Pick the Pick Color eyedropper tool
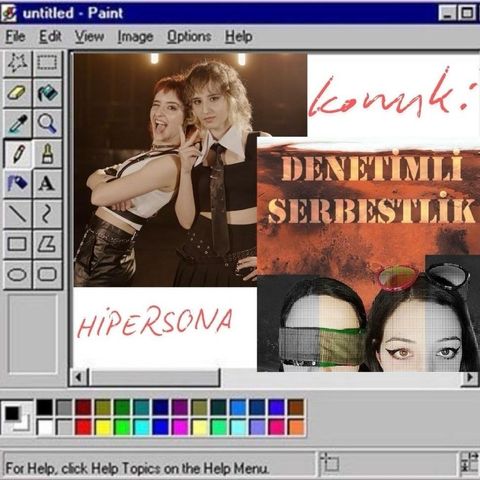480x480 pixels. point(18,123)
